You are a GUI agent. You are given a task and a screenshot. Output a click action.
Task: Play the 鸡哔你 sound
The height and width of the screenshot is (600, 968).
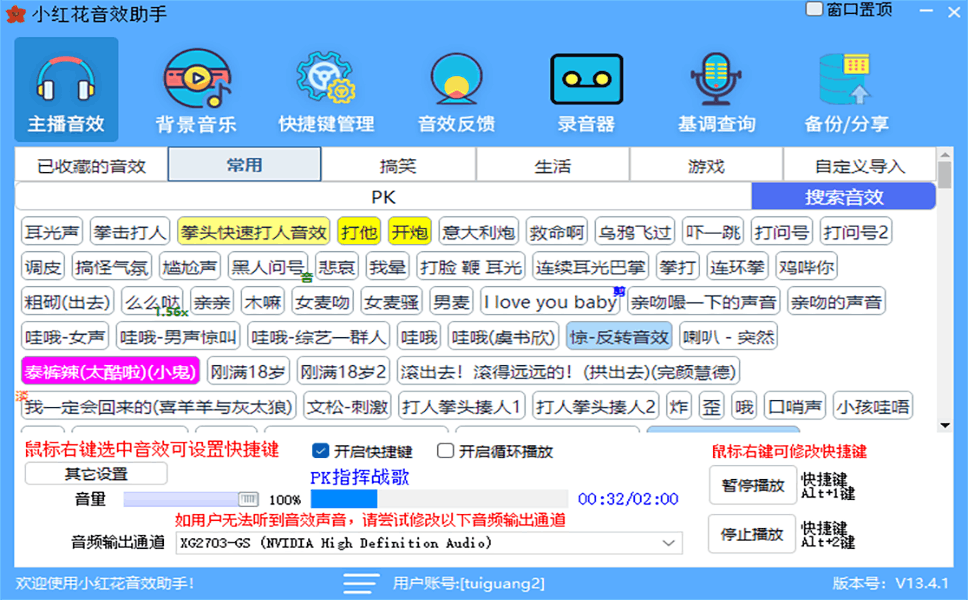806,267
